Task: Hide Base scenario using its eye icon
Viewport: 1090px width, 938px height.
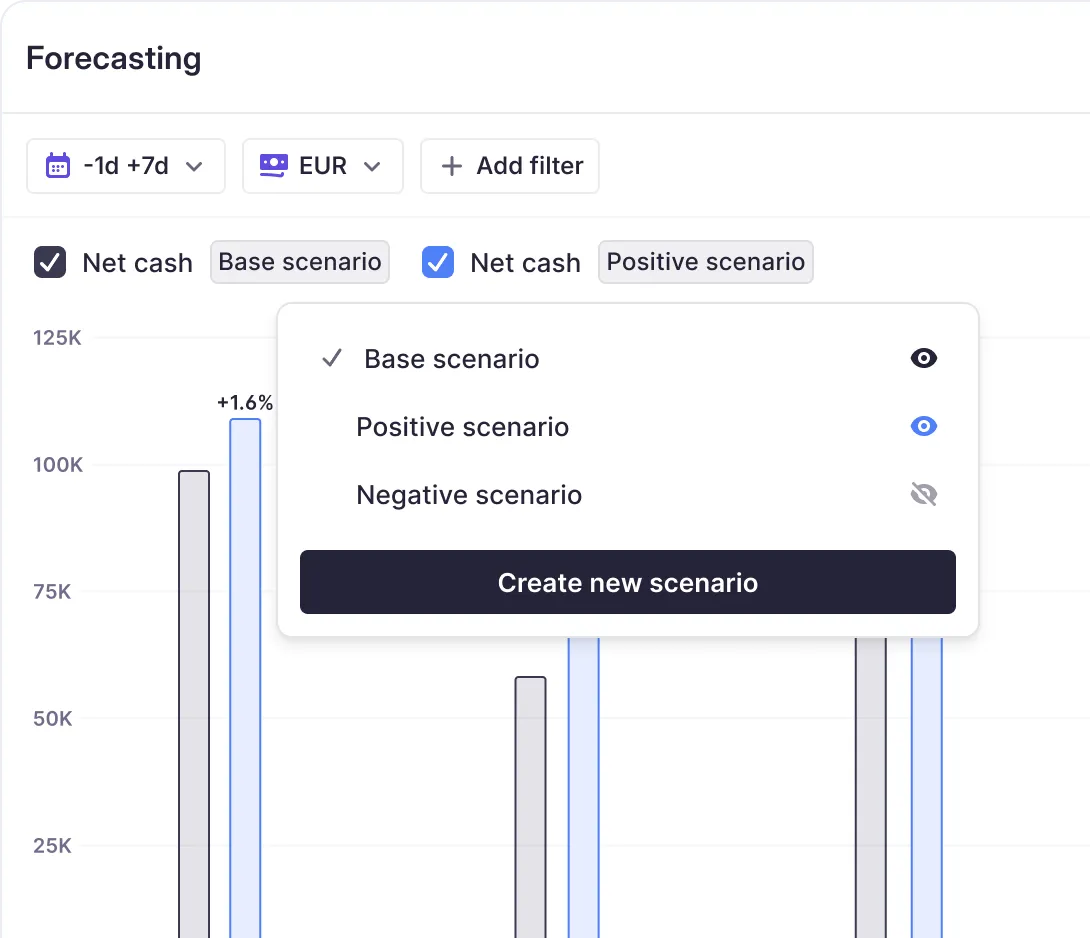Action: coord(924,359)
